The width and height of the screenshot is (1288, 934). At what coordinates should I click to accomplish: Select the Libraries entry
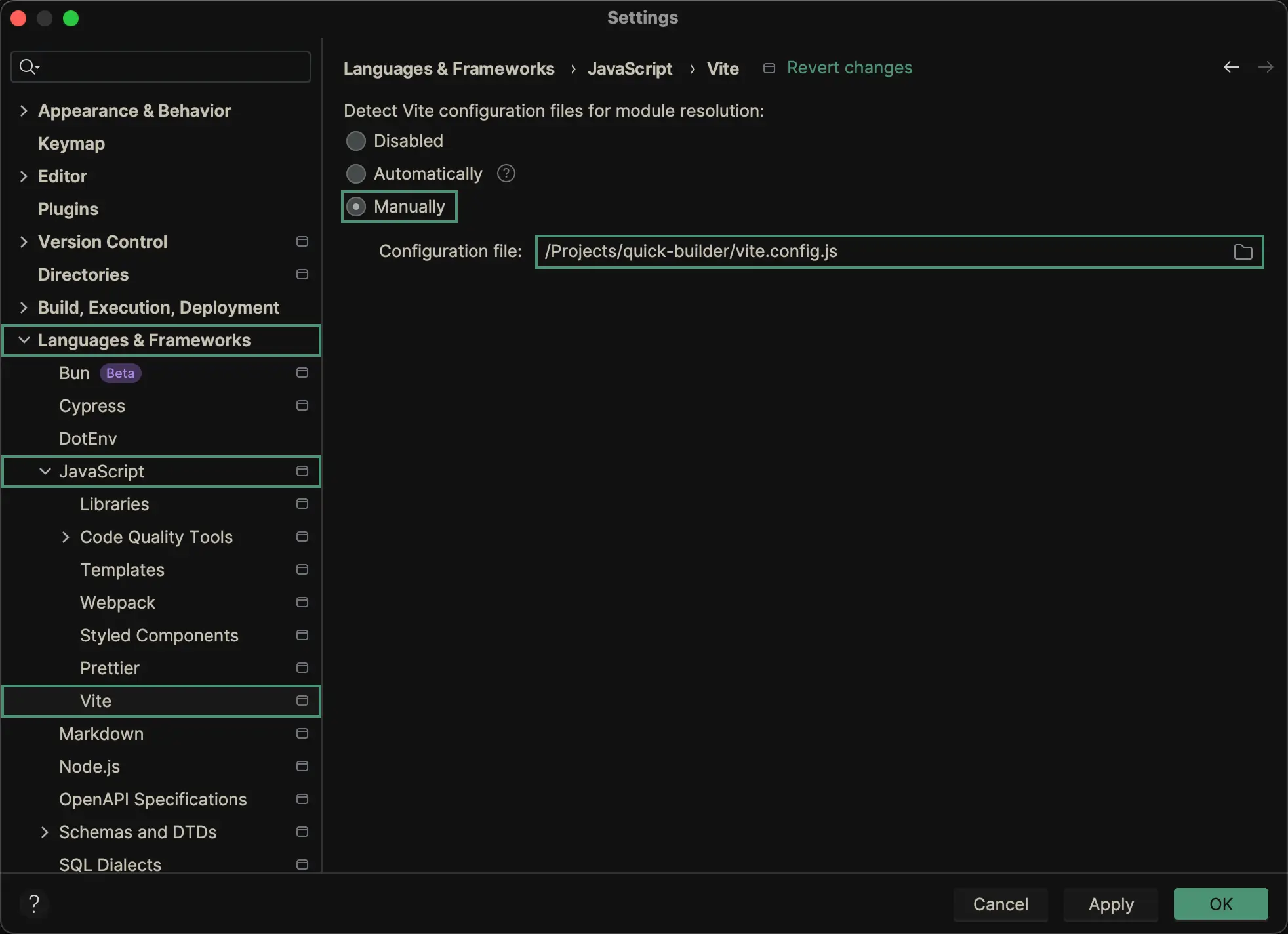point(161,504)
